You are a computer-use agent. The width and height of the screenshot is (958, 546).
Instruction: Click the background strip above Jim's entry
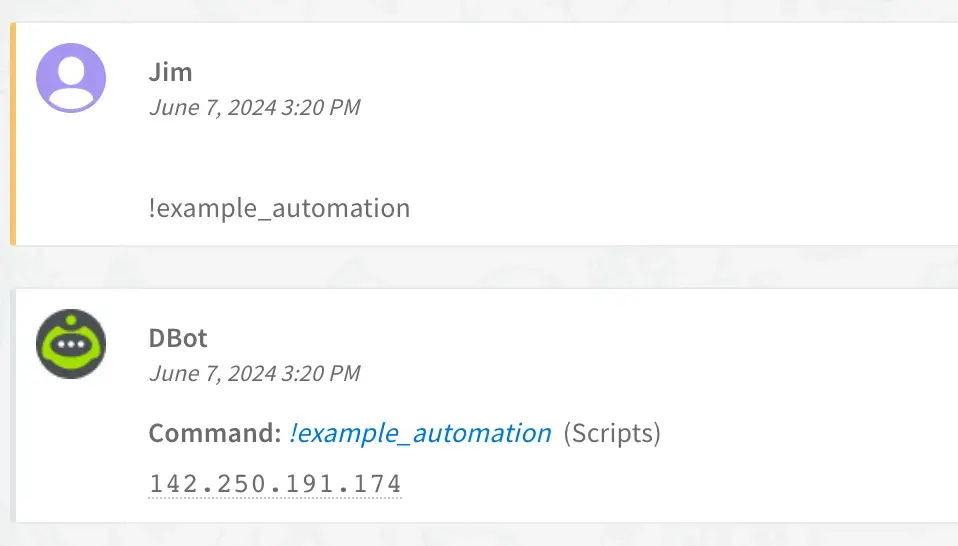pos(479,10)
